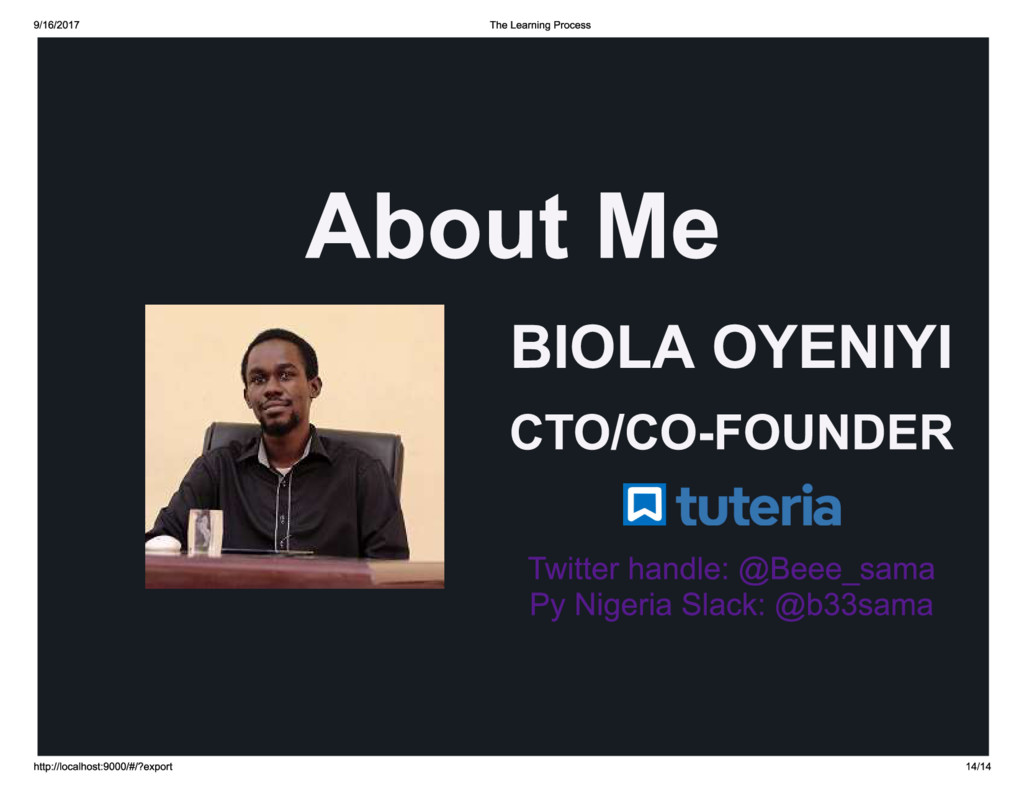Click the About Me heading
This screenshot has width=1024, height=791.
[x=512, y=226]
